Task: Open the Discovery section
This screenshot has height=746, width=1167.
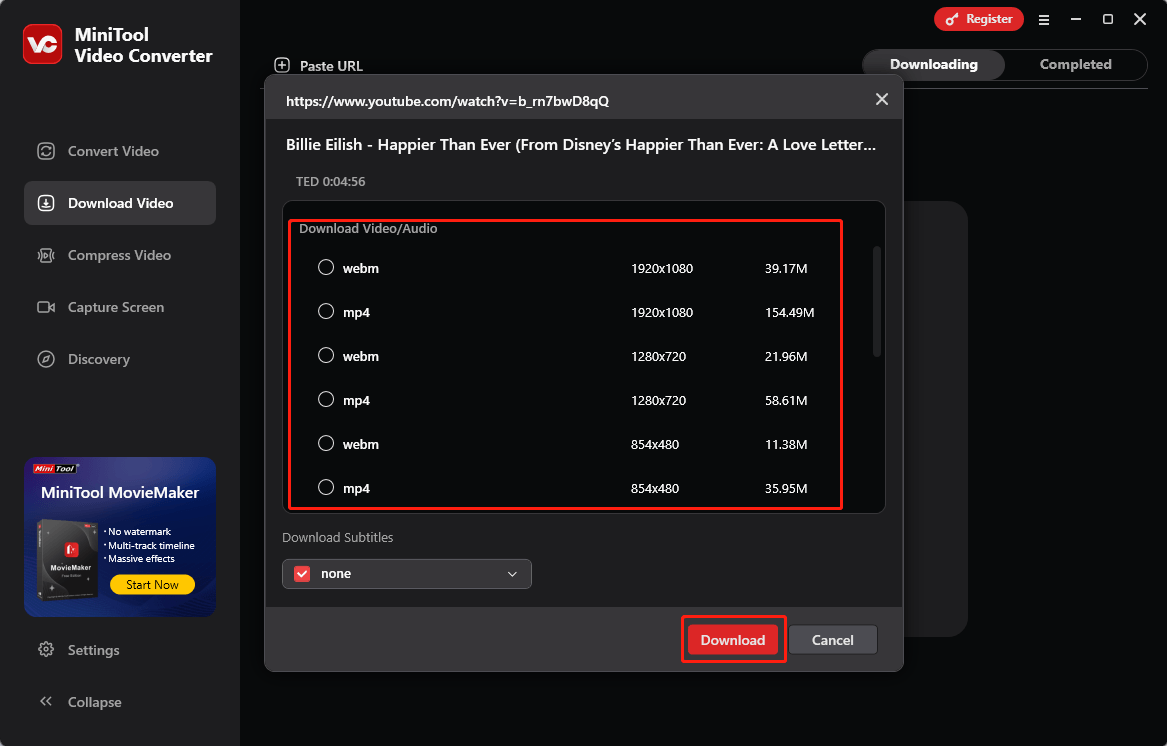Action: tap(120, 360)
